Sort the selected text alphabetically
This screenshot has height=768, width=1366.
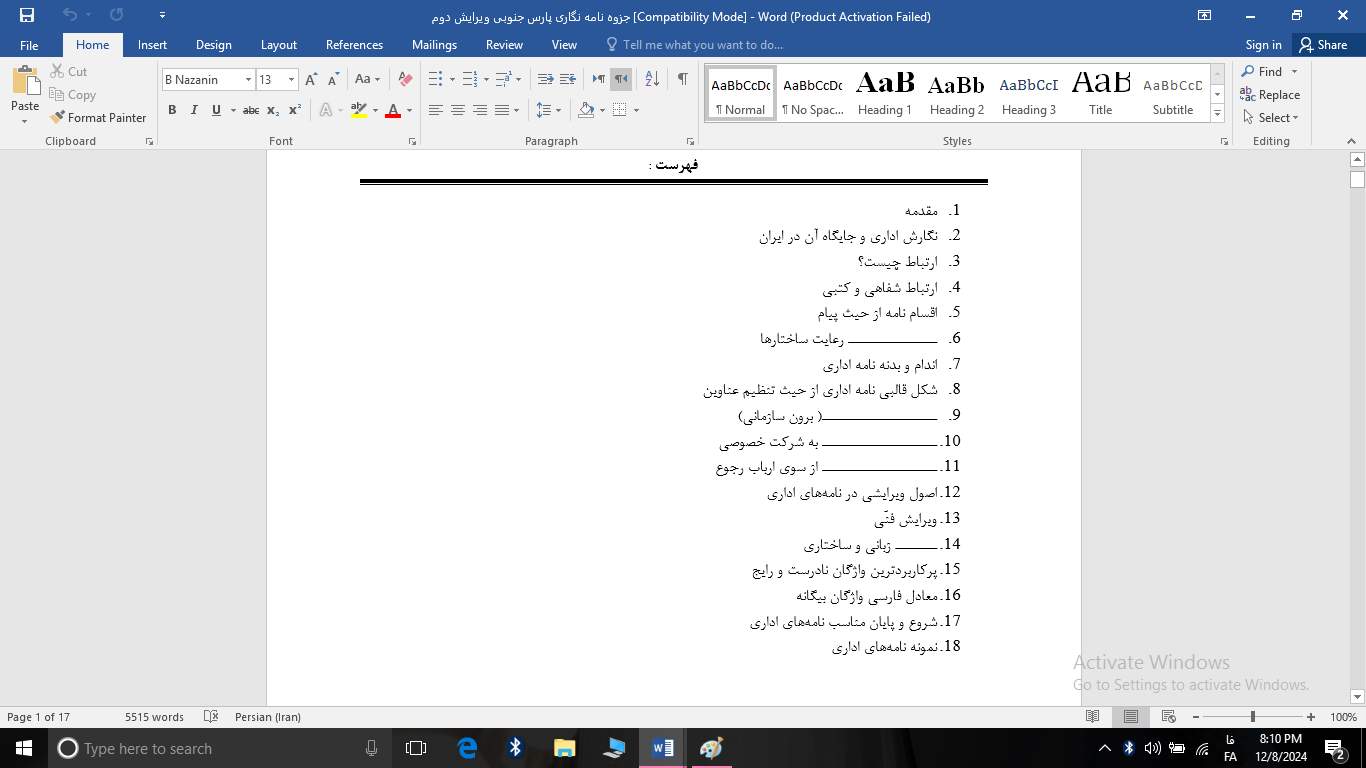coord(652,79)
